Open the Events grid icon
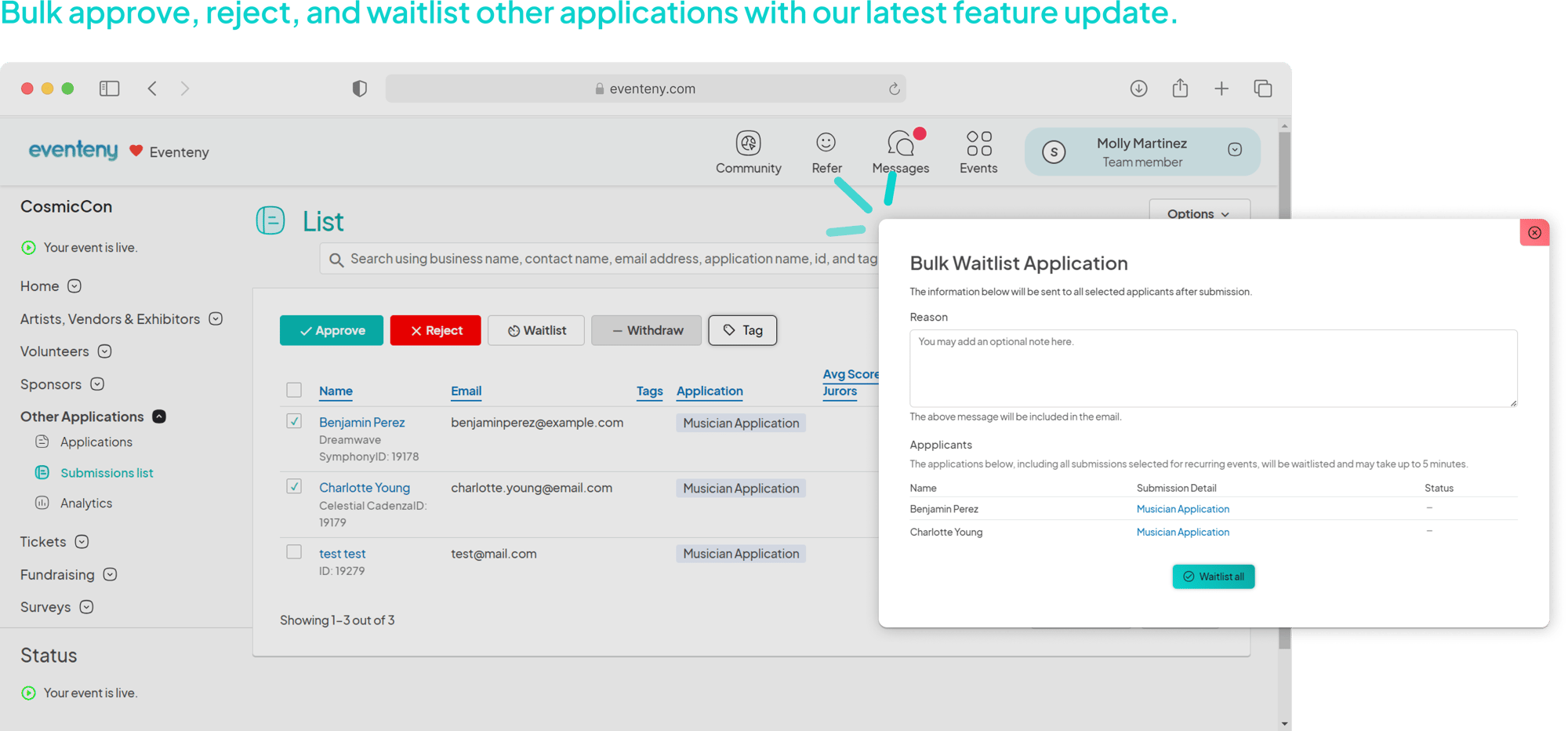 click(978, 144)
